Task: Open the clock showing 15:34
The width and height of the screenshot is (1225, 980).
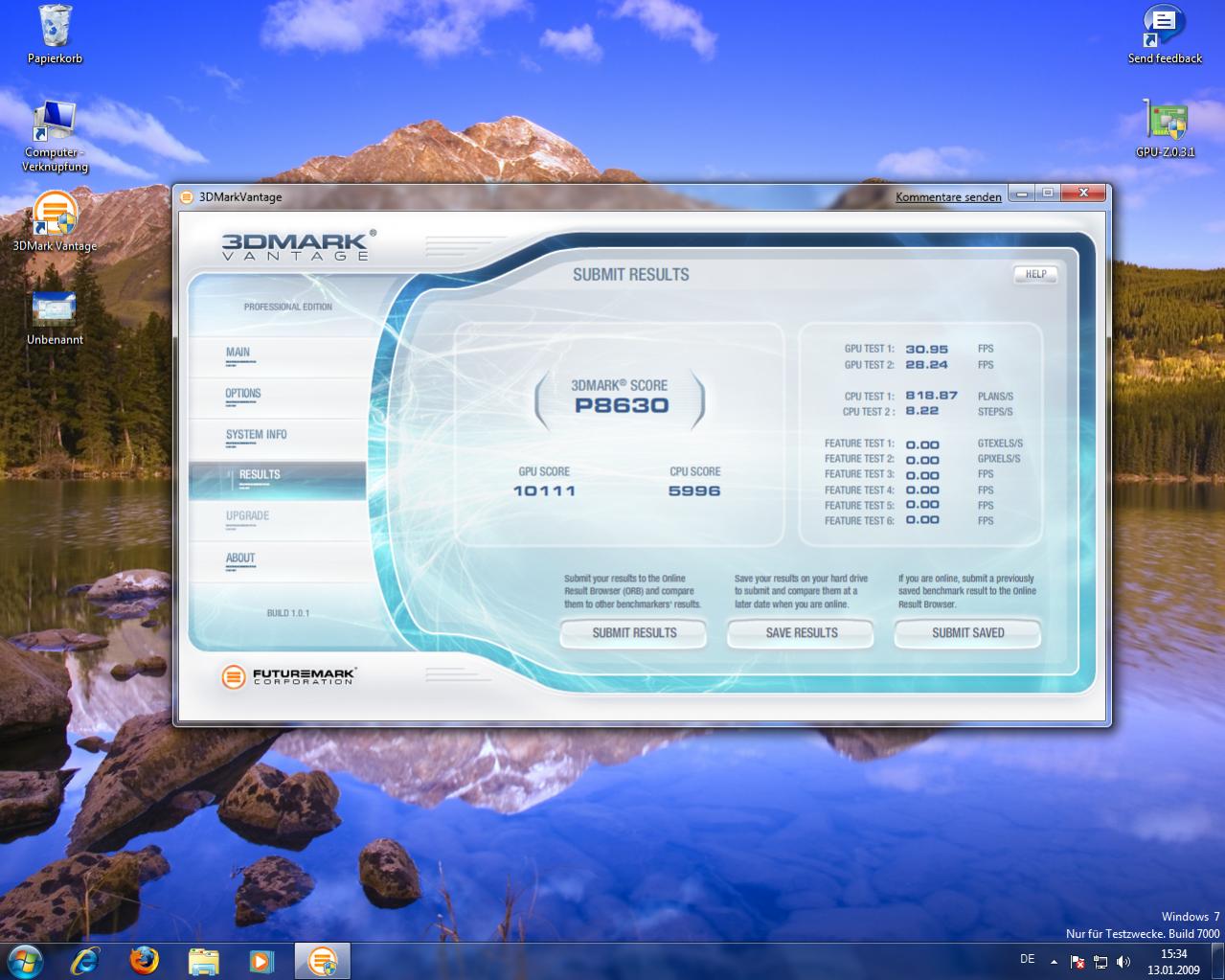Action: click(1173, 961)
